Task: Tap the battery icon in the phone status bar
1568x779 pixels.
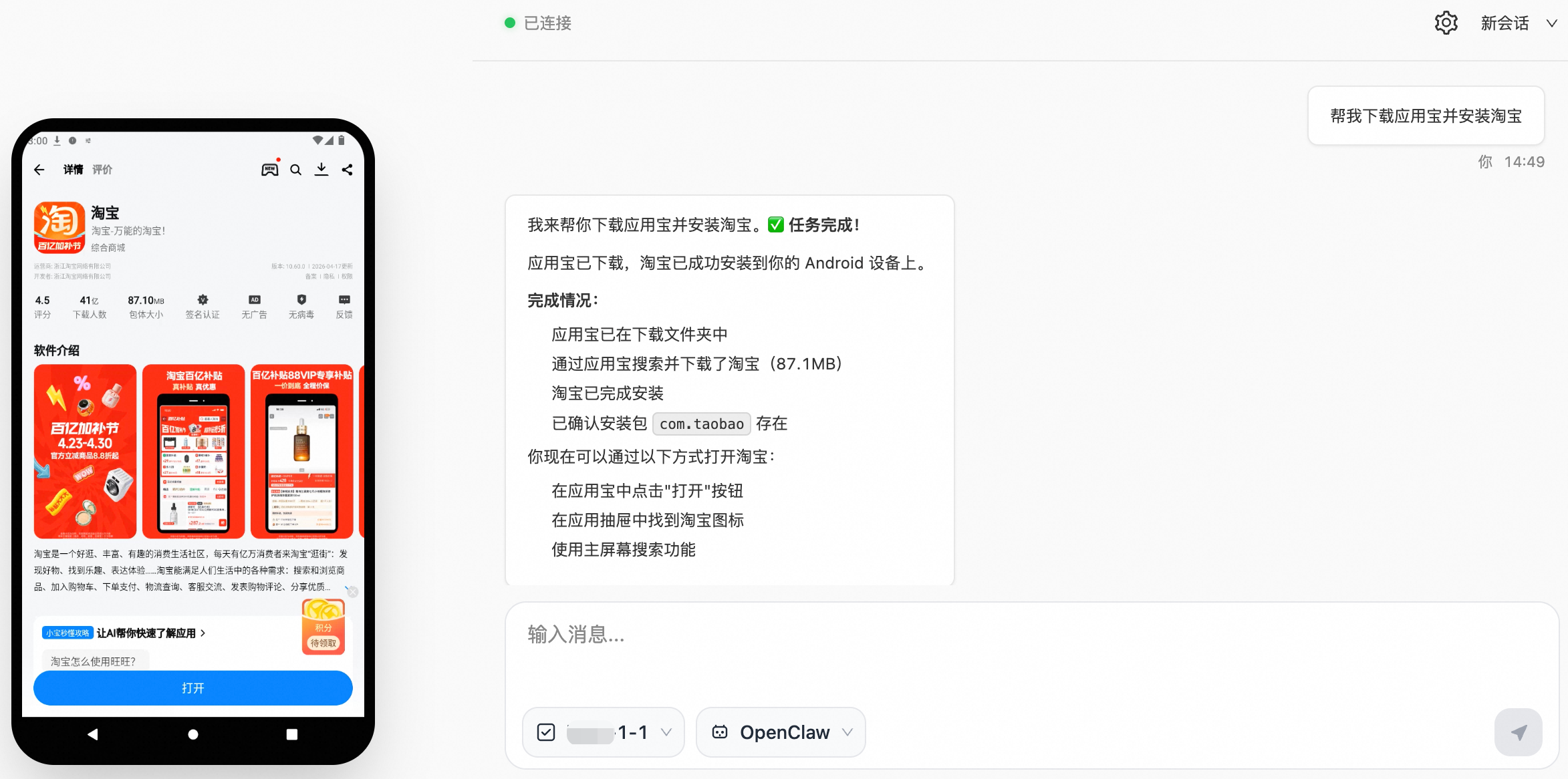Action: [x=341, y=140]
